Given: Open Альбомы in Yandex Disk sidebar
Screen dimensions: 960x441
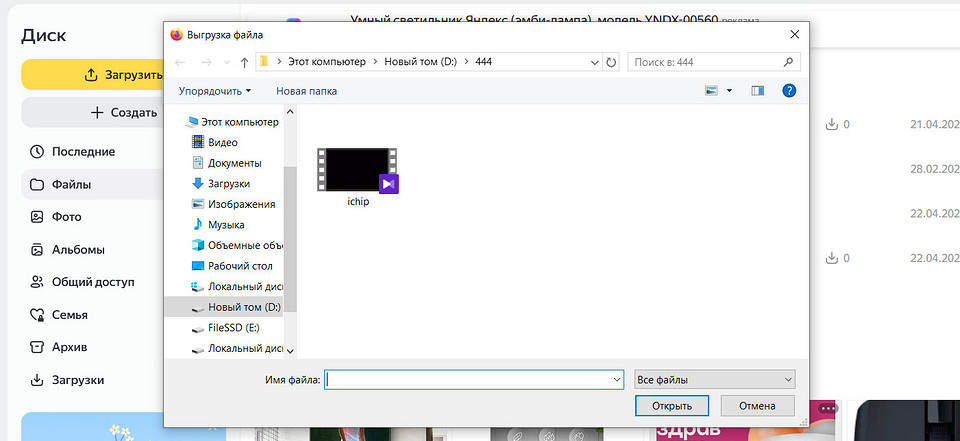Looking at the screenshot, I should tap(78, 250).
